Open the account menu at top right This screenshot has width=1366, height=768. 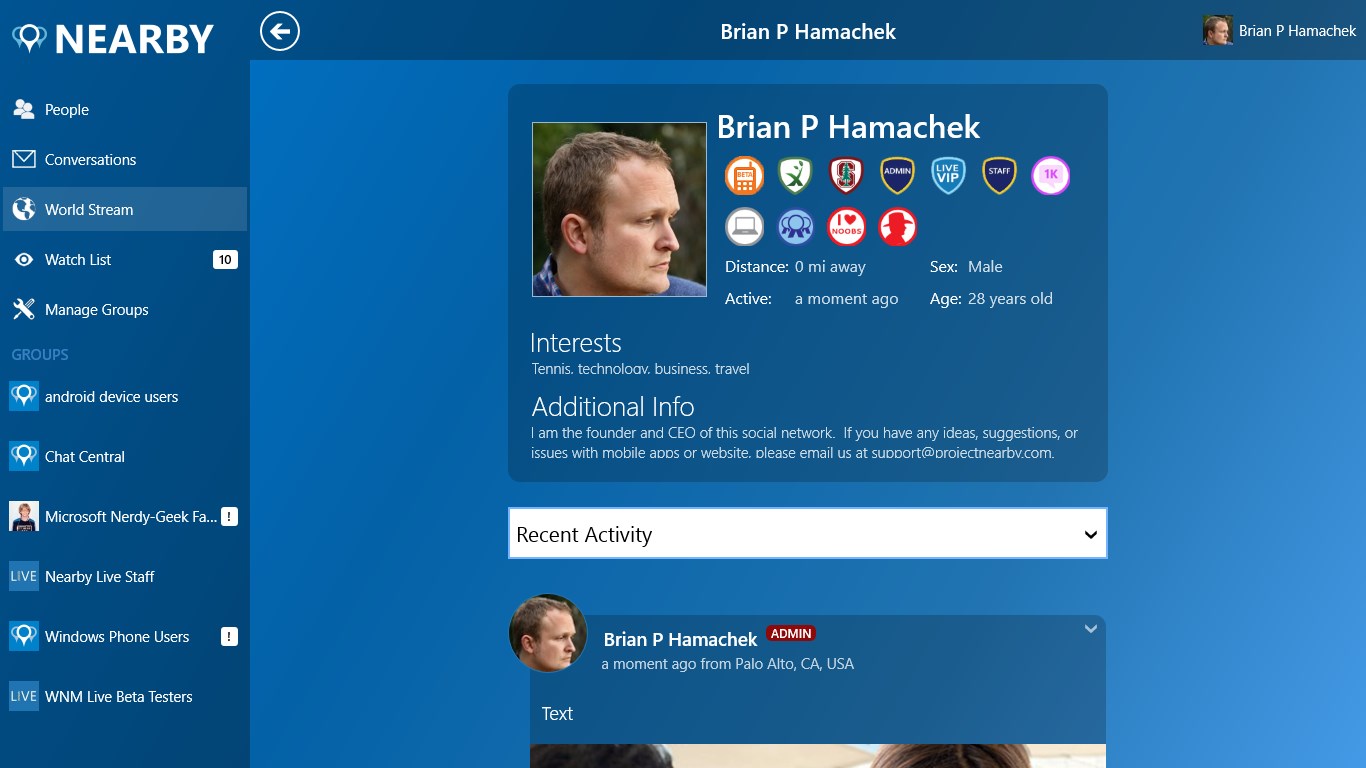1280,31
